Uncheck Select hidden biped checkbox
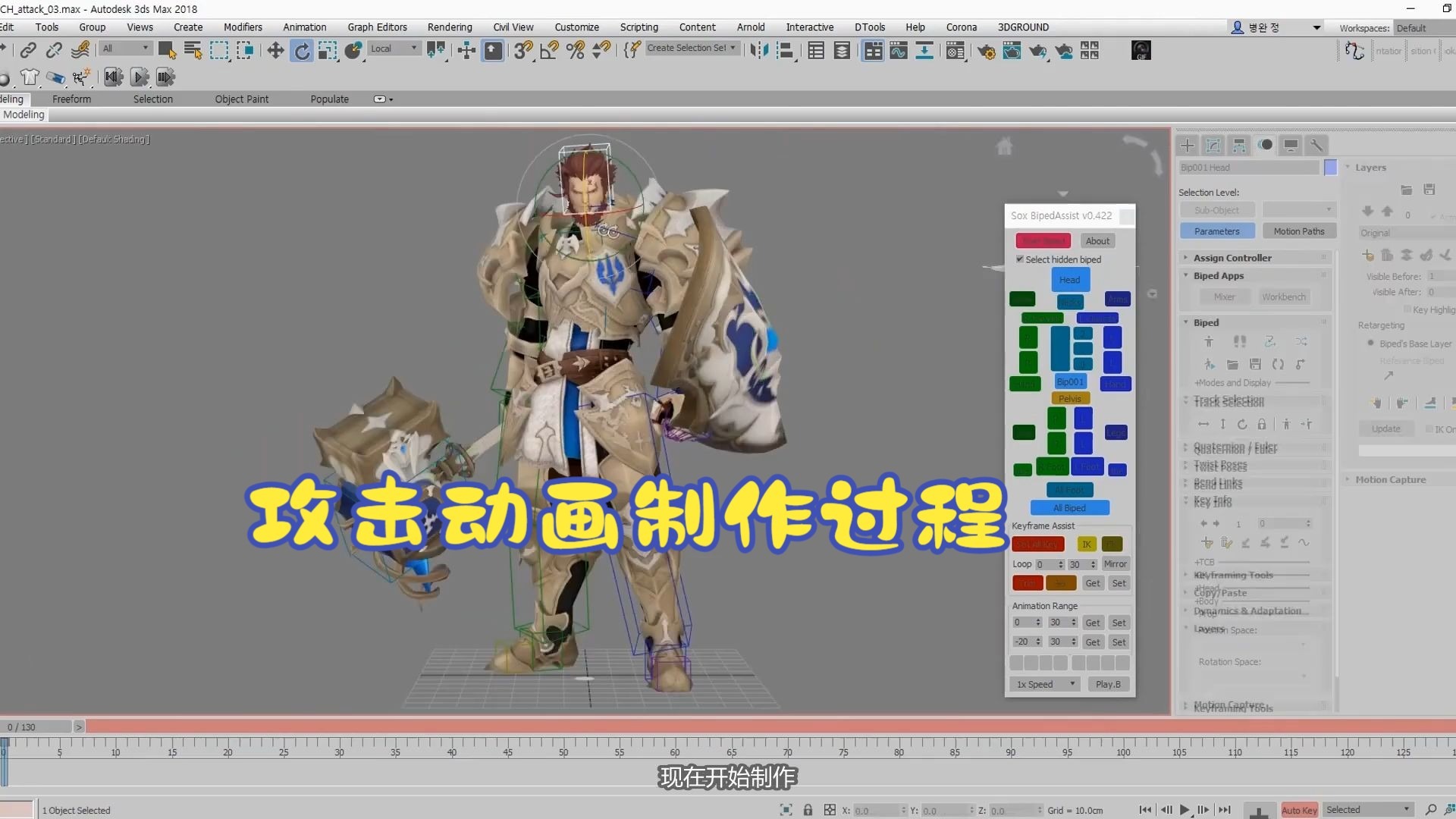 click(1020, 259)
